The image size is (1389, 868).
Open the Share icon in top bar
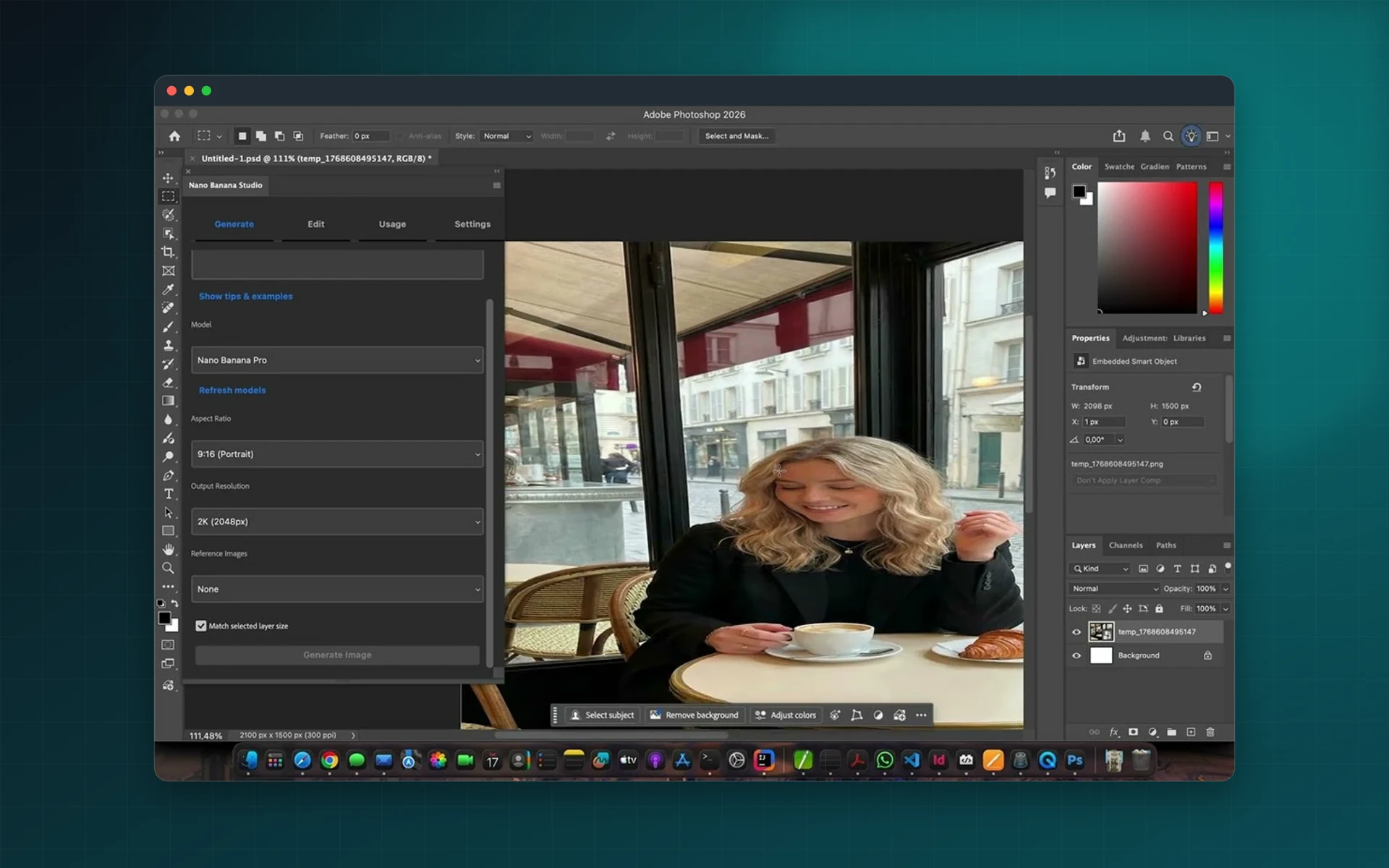click(x=1119, y=136)
